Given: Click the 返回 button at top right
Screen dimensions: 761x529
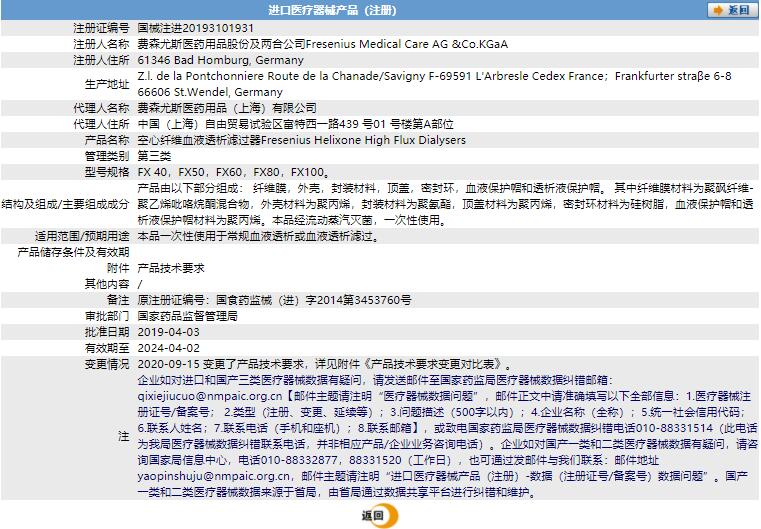Looking at the screenshot, I should tap(732, 10).
